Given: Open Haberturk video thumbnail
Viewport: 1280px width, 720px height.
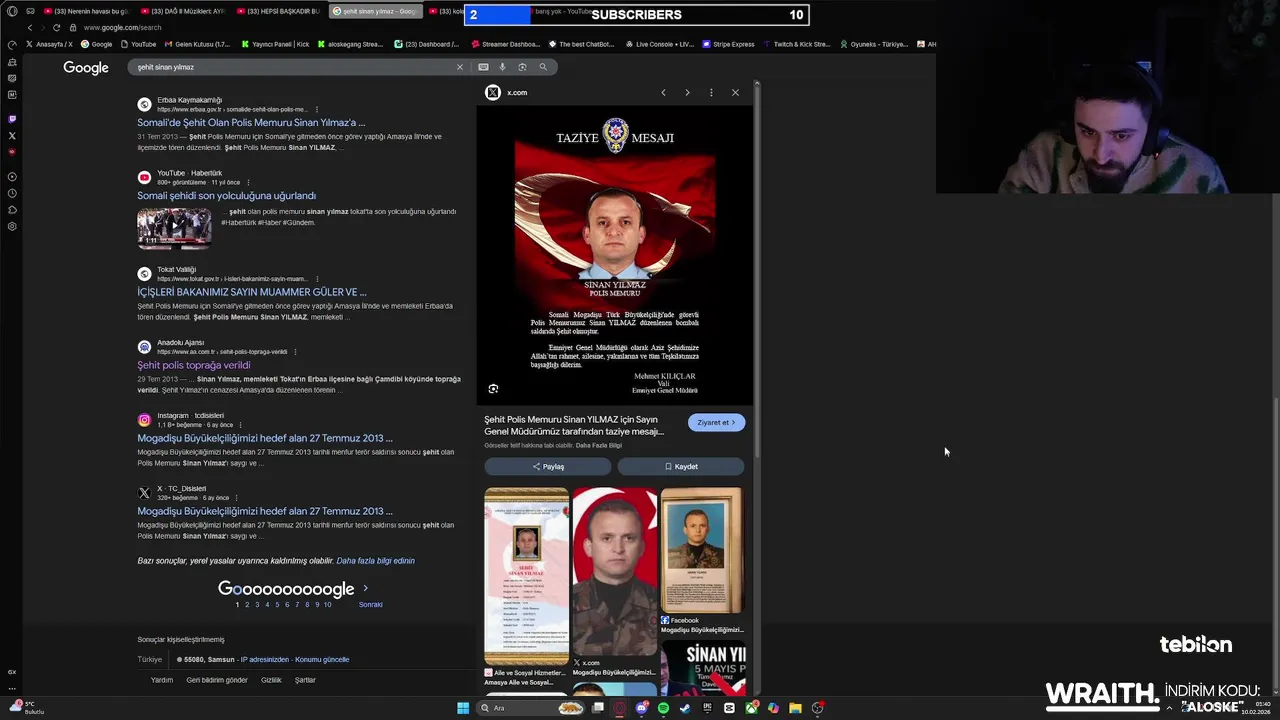Looking at the screenshot, I should [174, 228].
